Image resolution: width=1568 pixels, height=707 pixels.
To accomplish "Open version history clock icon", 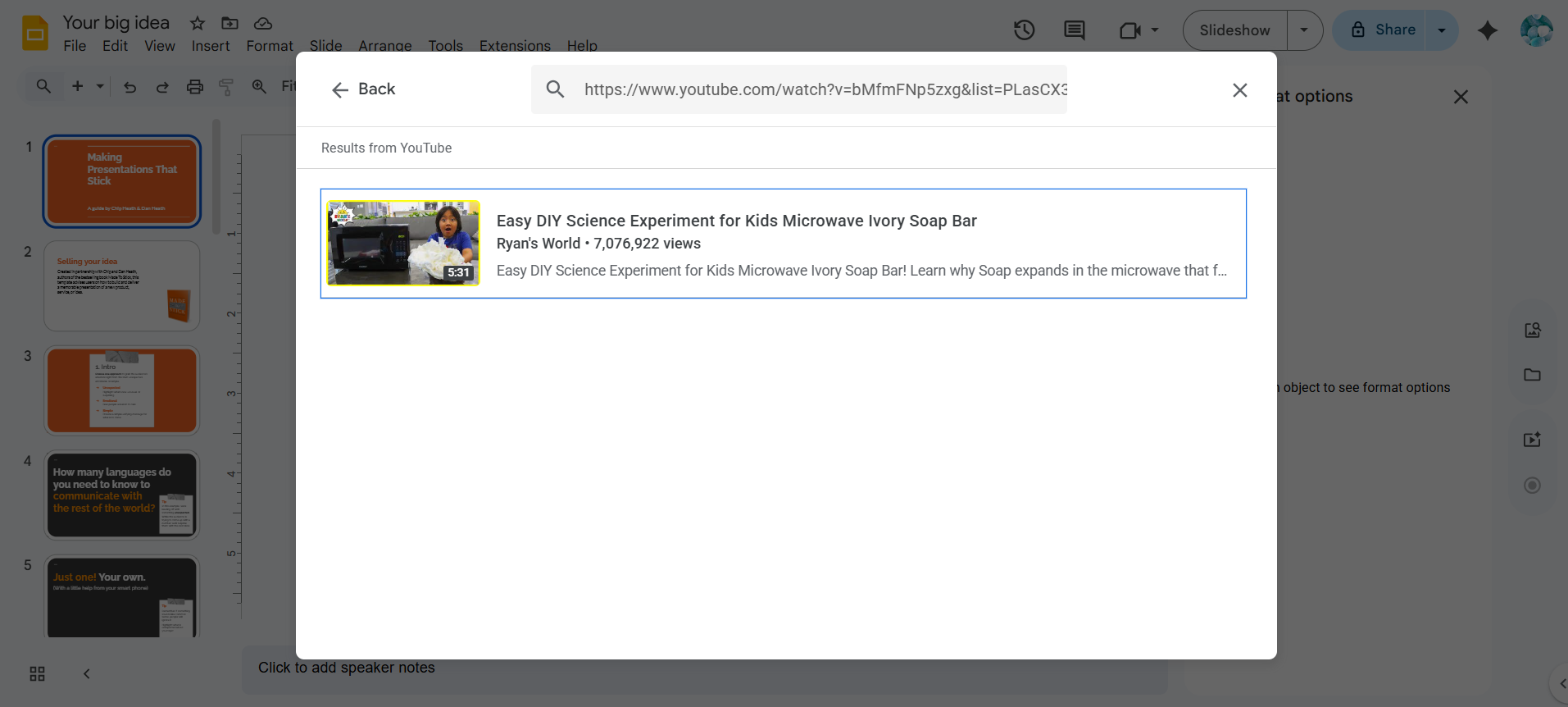I will tap(1024, 30).
